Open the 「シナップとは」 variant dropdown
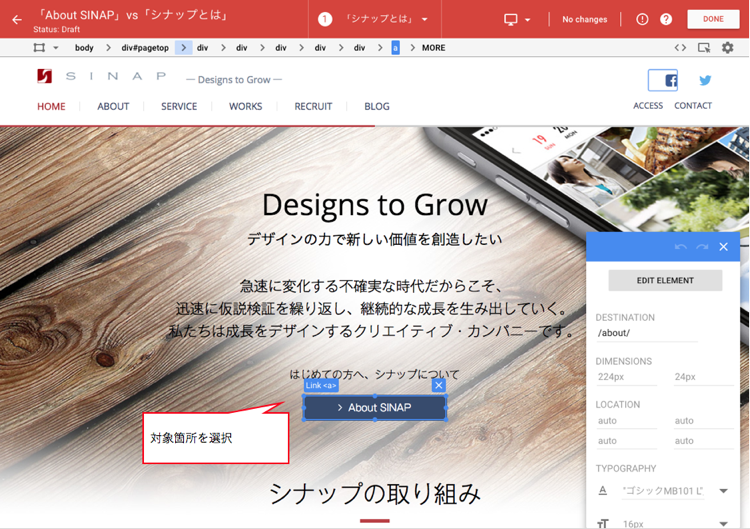Viewport: 750px width, 529px height. coord(386,19)
